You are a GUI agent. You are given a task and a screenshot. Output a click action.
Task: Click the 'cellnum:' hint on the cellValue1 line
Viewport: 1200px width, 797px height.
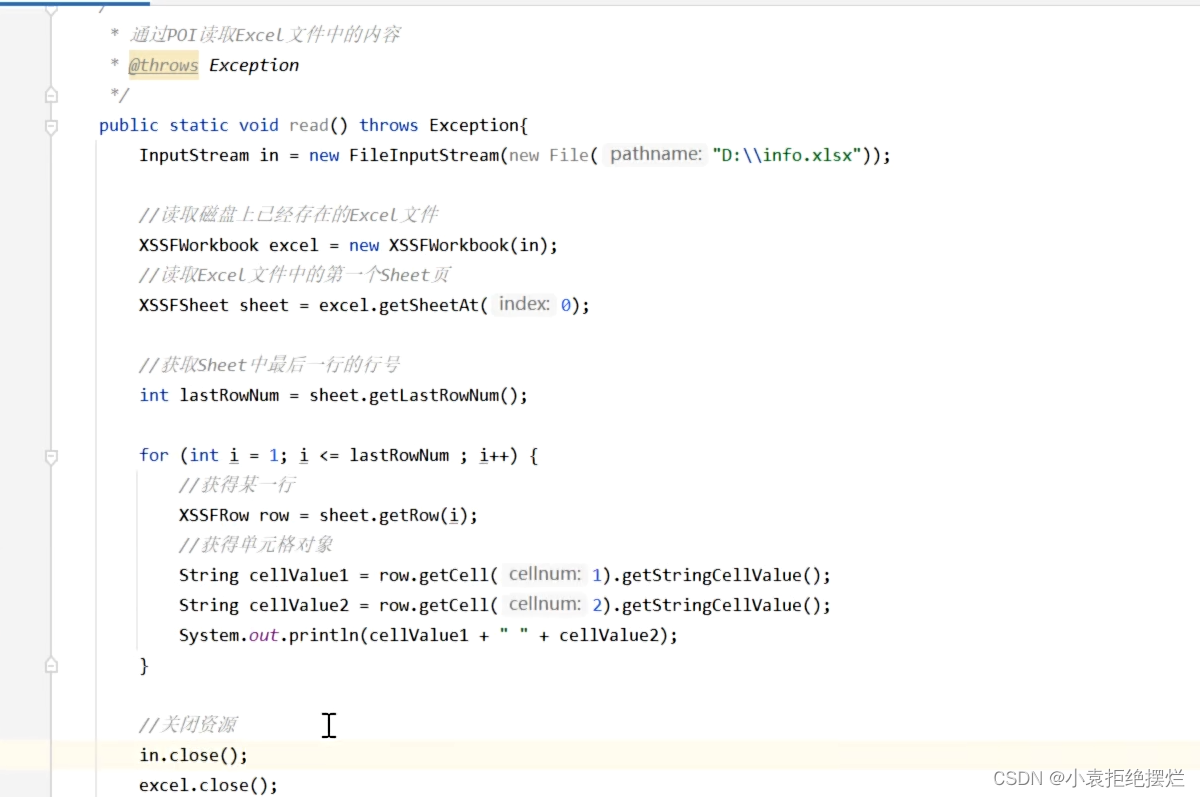pos(544,574)
